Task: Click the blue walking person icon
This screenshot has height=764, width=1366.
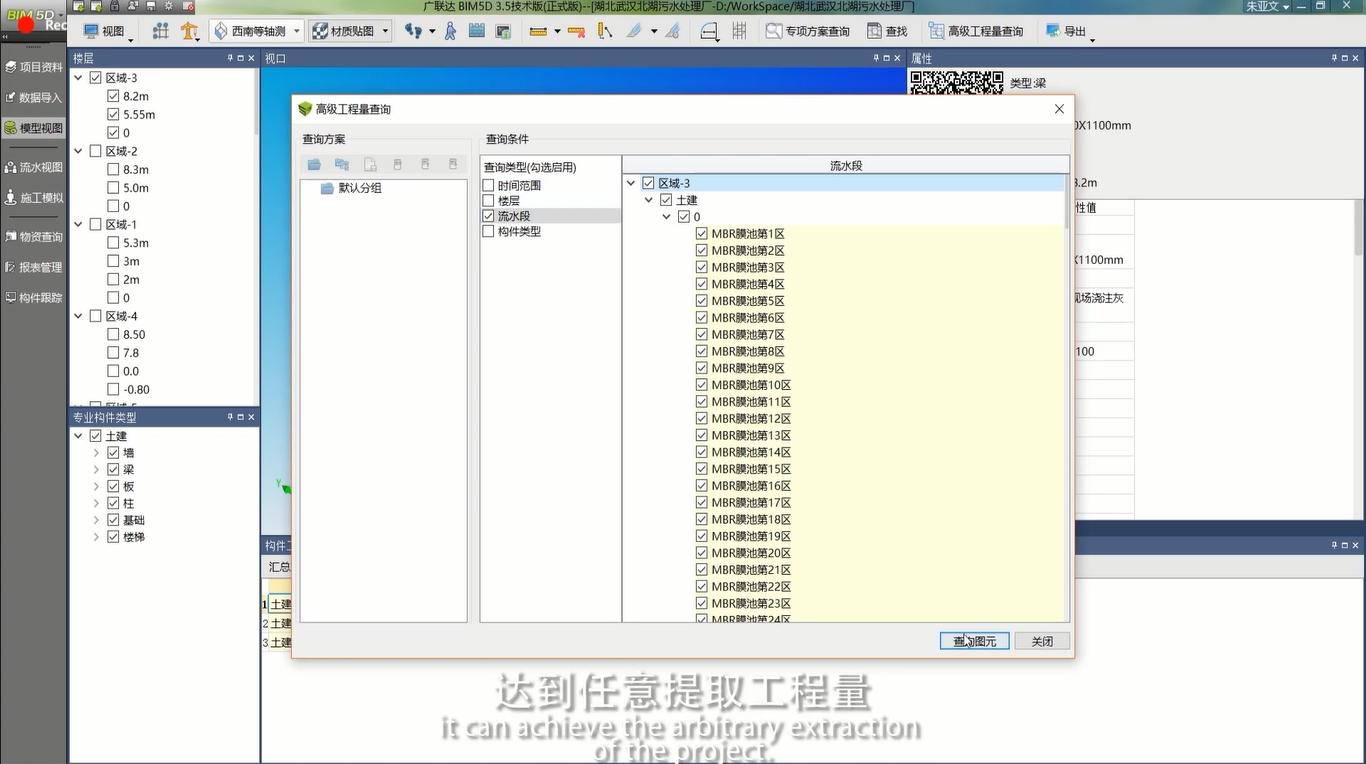Action: coord(450,31)
